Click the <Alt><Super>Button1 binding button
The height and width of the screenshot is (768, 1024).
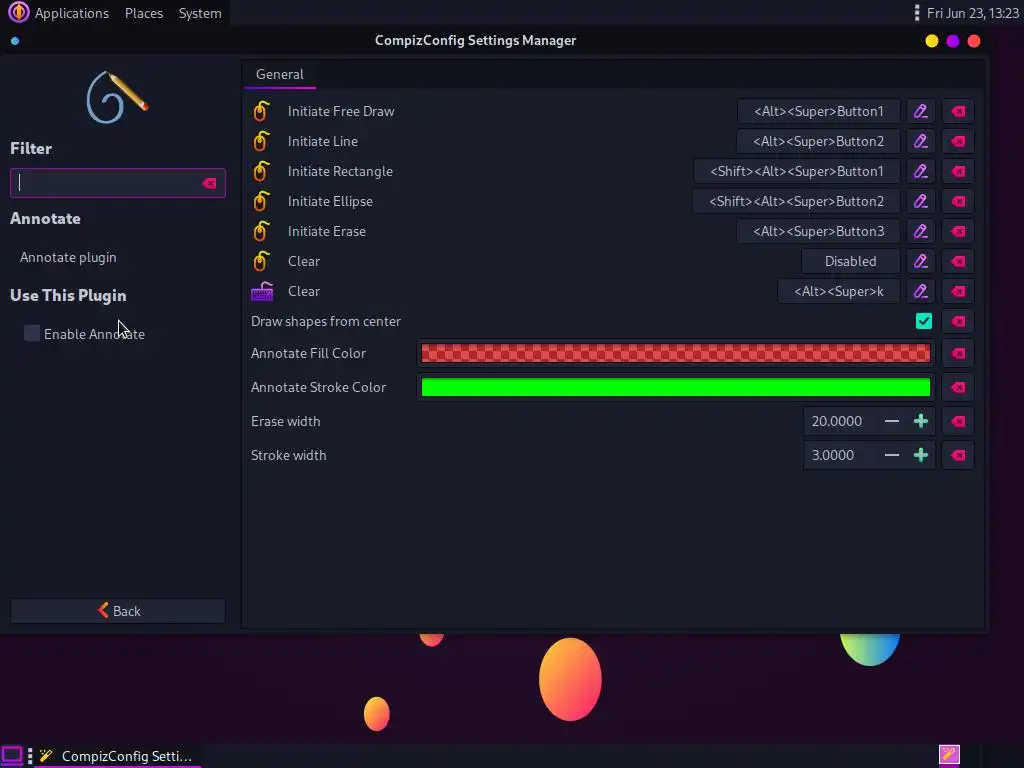tap(818, 111)
